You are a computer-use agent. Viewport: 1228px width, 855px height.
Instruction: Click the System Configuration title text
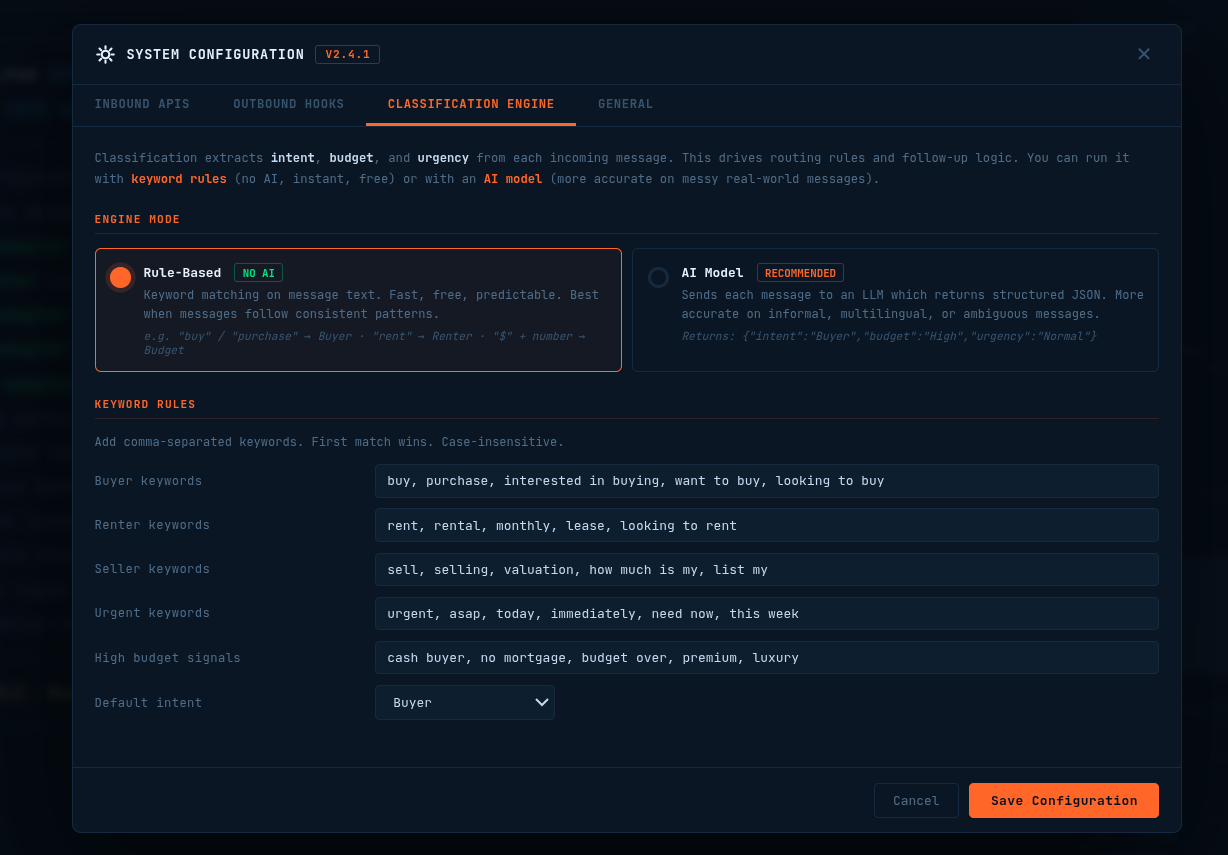pyautogui.click(x=215, y=55)
